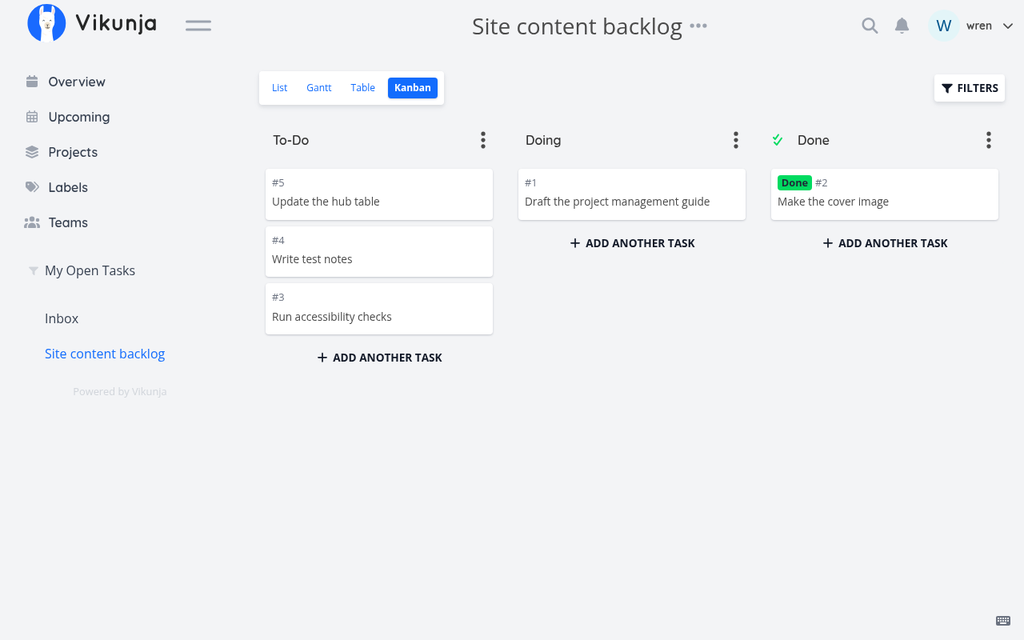This screenshot has height=640, width=1024.
Task: Open task card Write test notes
Action: [x=379, y=251]
